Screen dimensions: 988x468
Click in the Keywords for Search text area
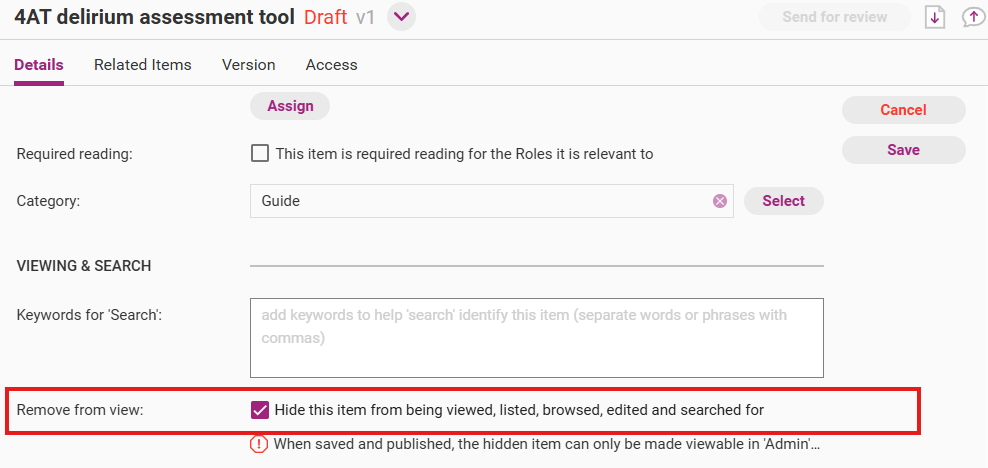(x=536, y=337)
